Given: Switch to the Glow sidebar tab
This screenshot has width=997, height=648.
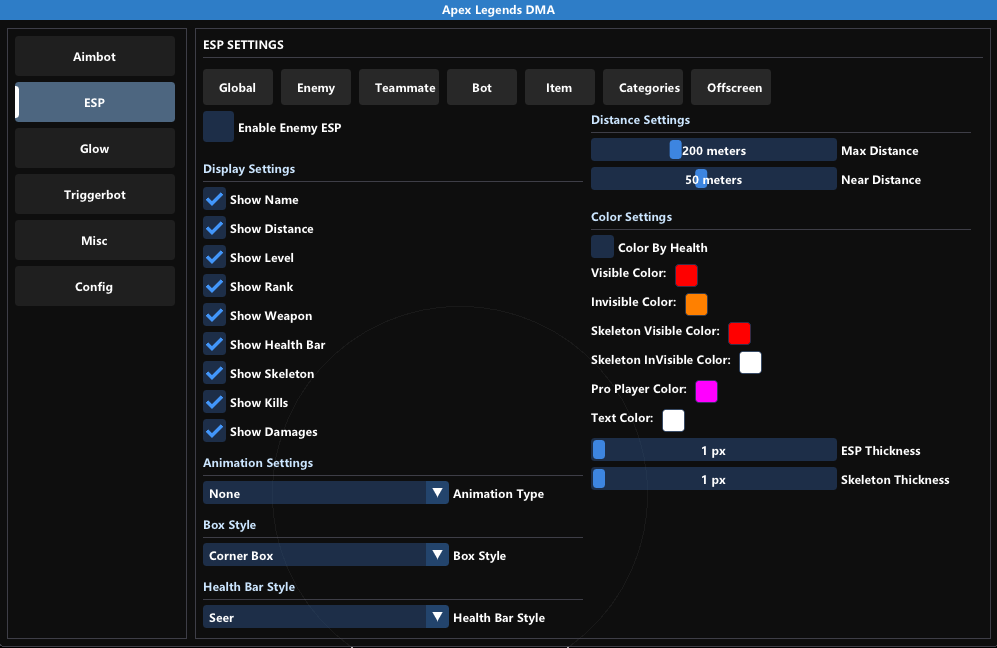Looking at the screenshot, I should point(95,149).
